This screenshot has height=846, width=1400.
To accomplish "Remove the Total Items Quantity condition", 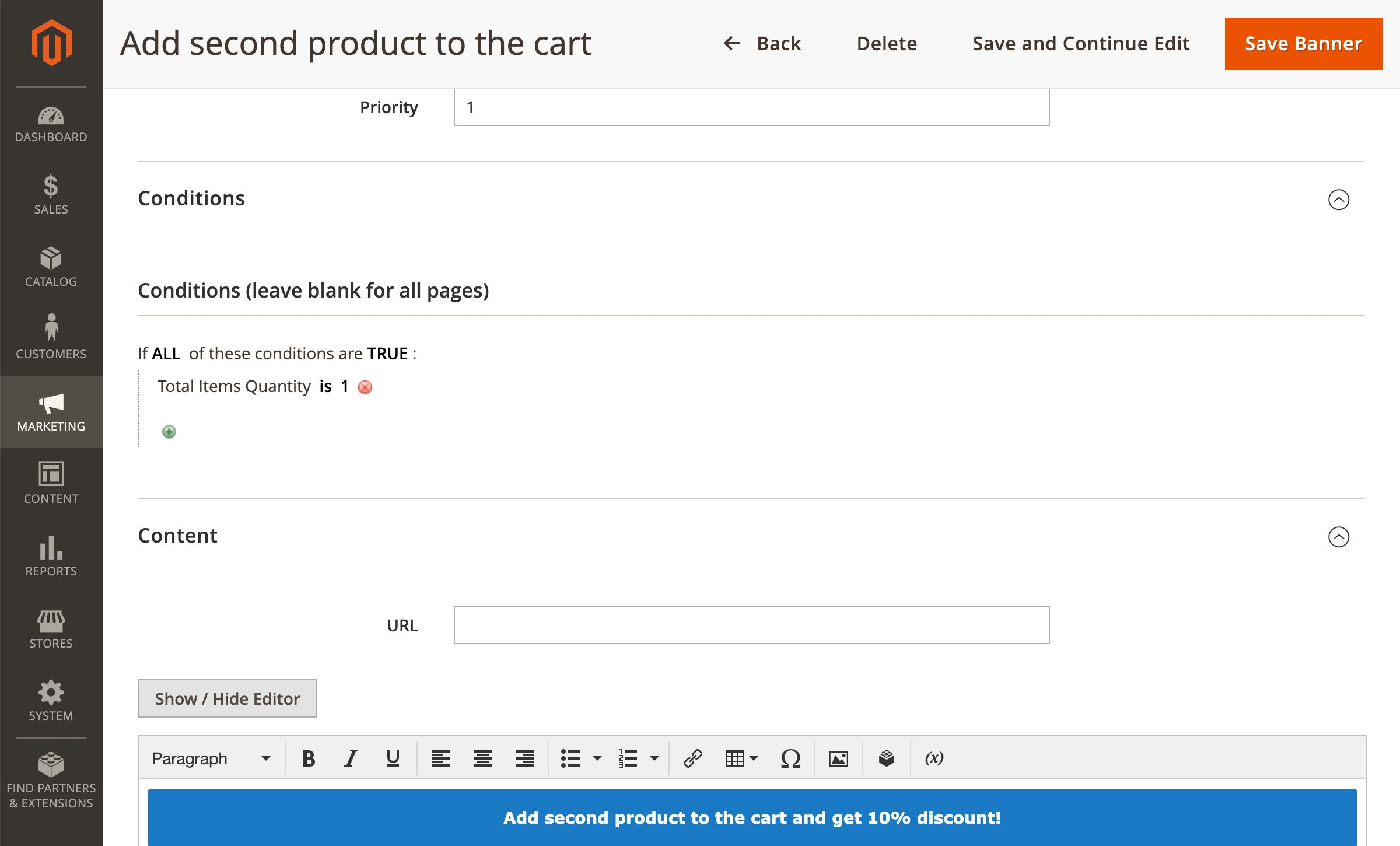I will coord(365,387).
